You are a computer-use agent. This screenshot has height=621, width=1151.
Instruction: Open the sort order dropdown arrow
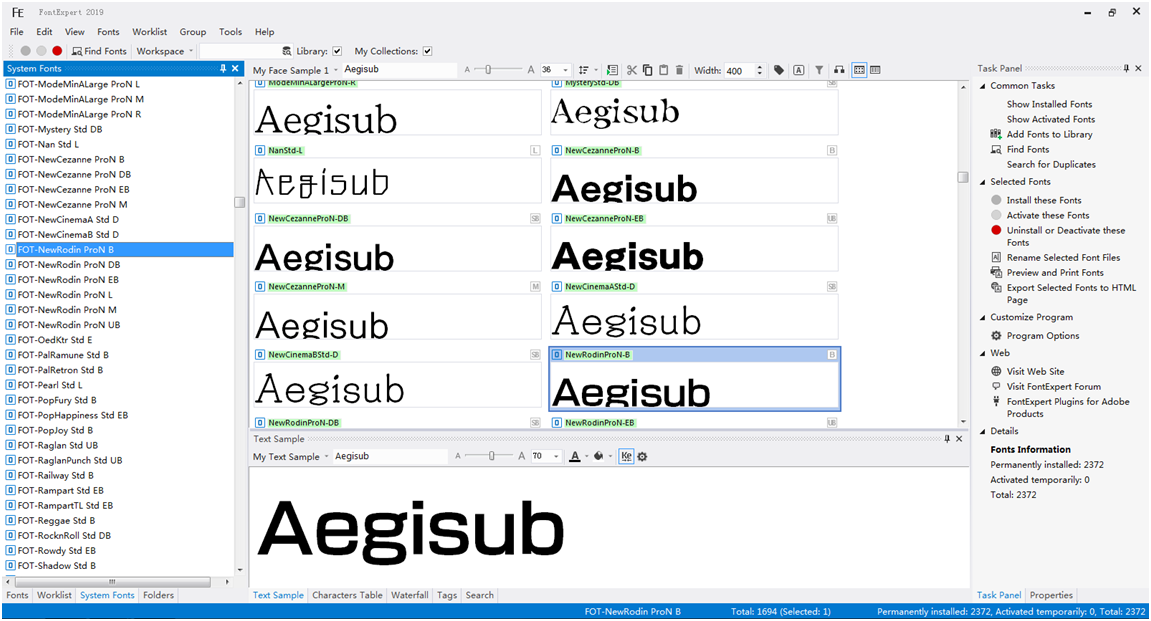pos(595,70)
